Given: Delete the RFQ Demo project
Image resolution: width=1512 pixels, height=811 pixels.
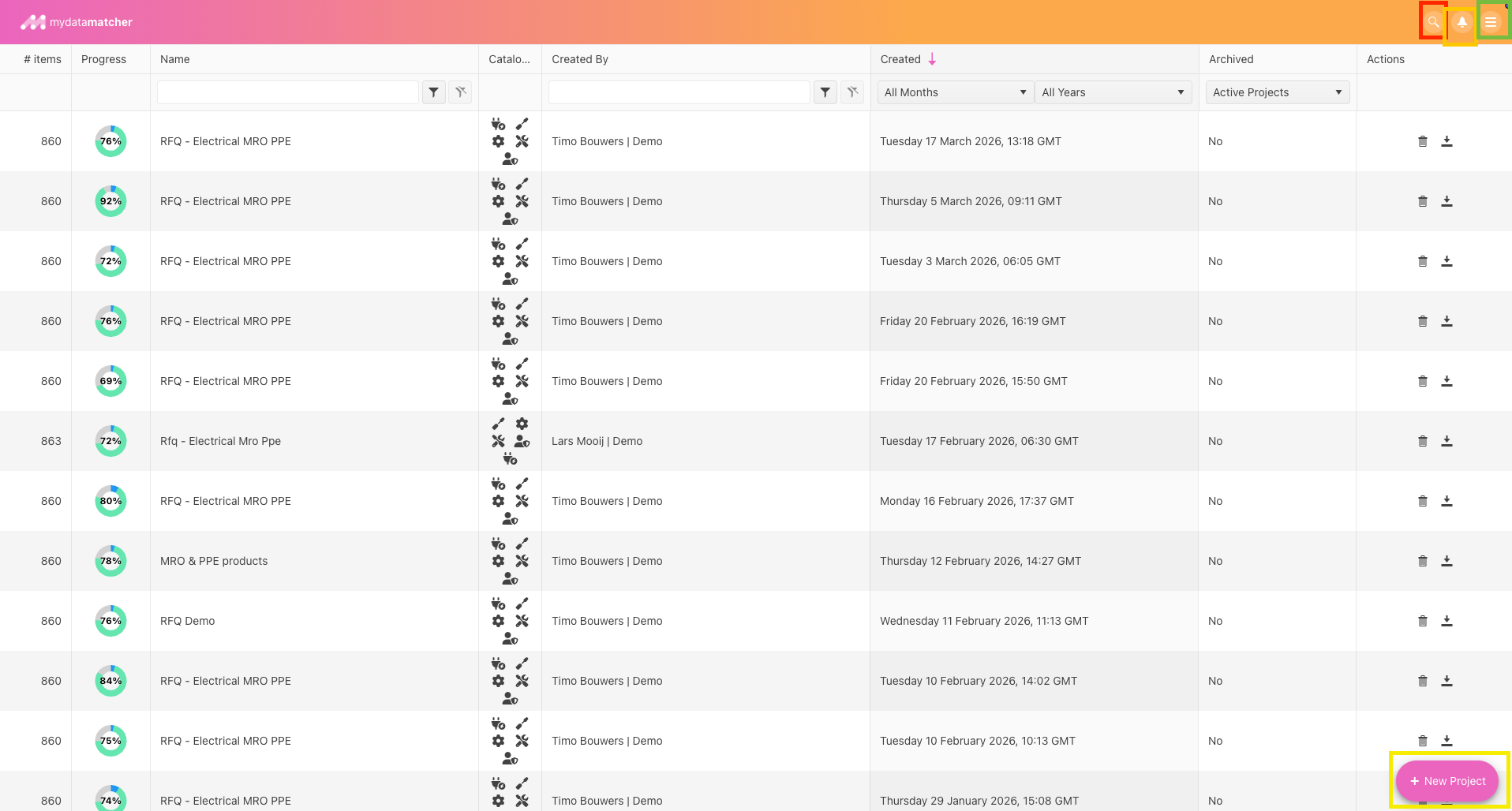Looking at the screenshot, I should pos(1423,621).
